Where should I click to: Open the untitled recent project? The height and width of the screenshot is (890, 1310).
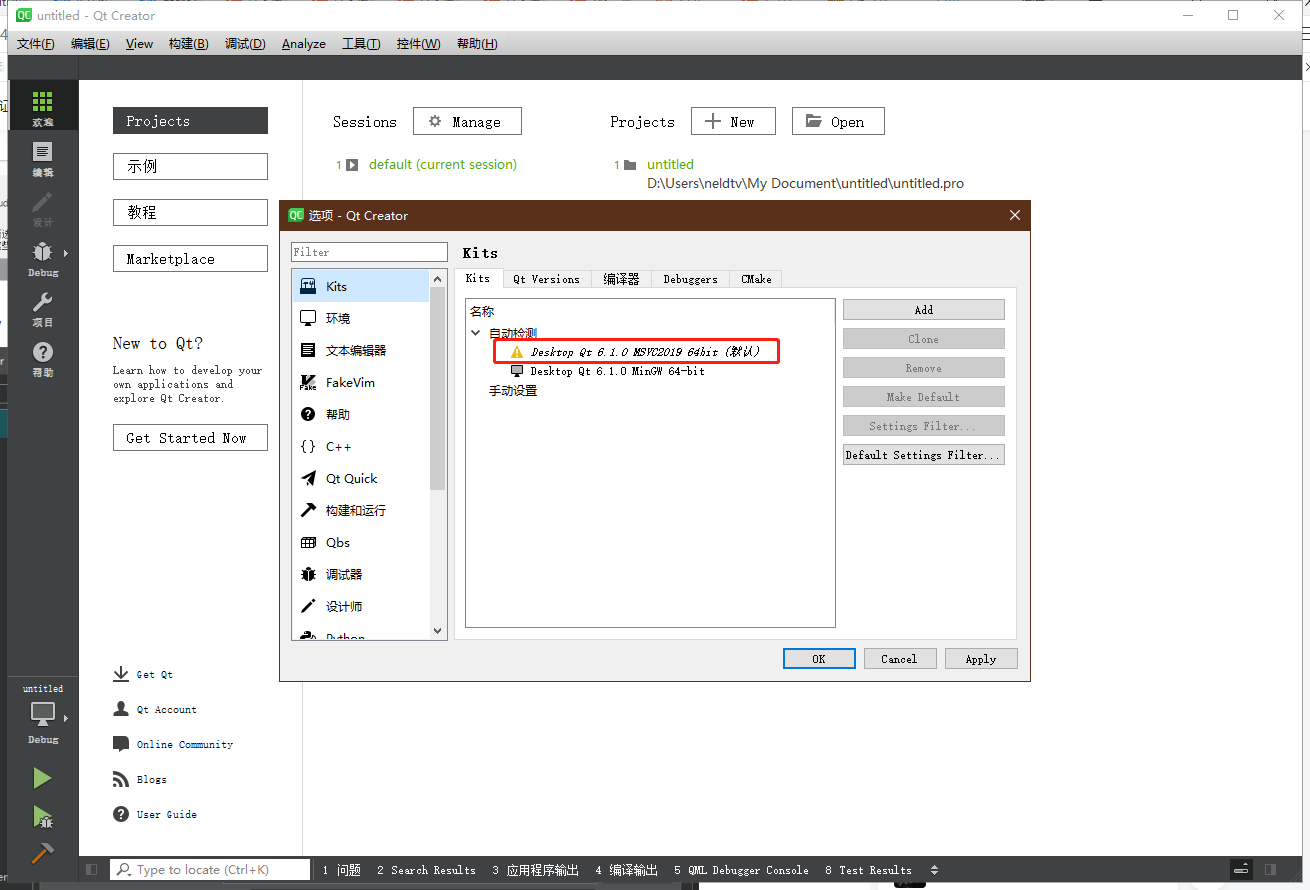coord(670,164)
